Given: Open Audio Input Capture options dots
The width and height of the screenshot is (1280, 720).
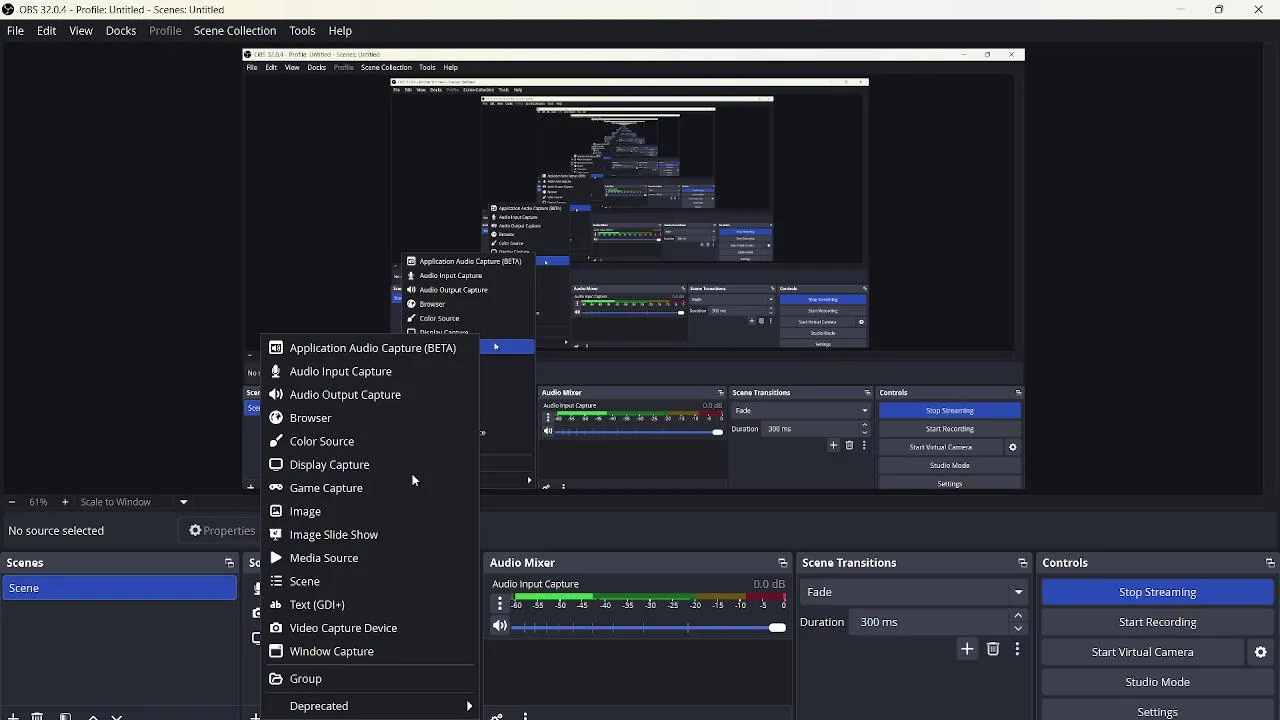Looking at the screenshot, I should point(500,603).
